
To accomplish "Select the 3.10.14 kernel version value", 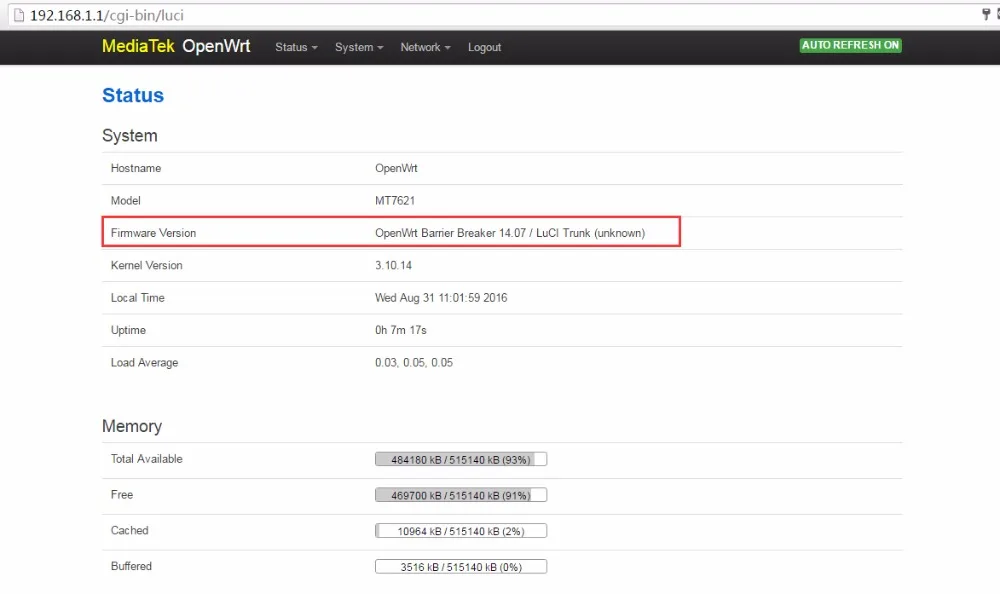I will click(x=393, y=265).
